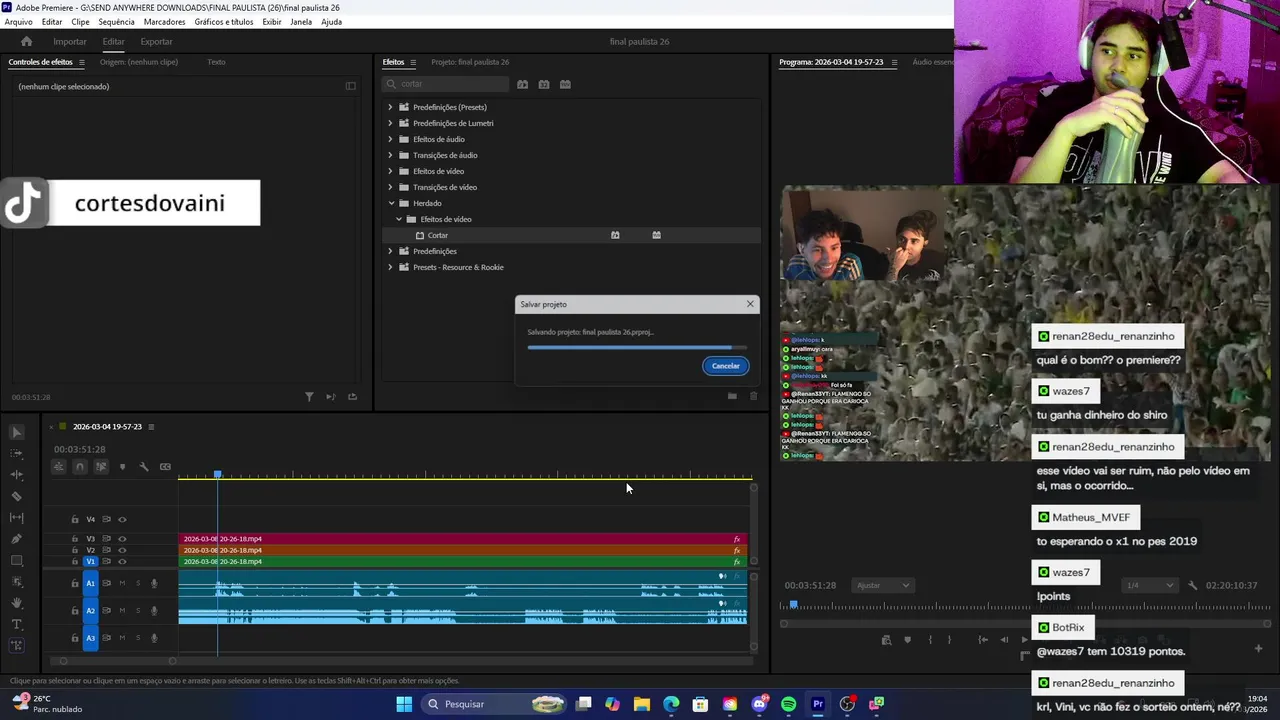Add a marker in the timeline toolbar
The image size is (1280, 720).
(x=123, y=467)
